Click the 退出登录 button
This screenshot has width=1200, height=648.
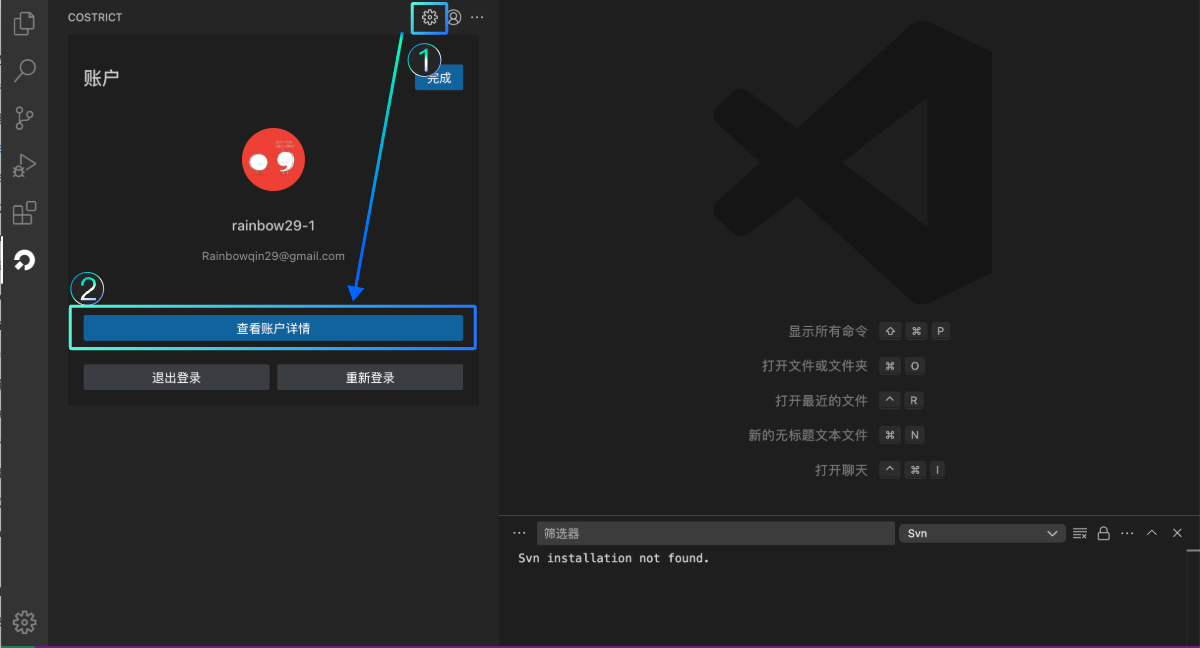click(x=175, y=376)
